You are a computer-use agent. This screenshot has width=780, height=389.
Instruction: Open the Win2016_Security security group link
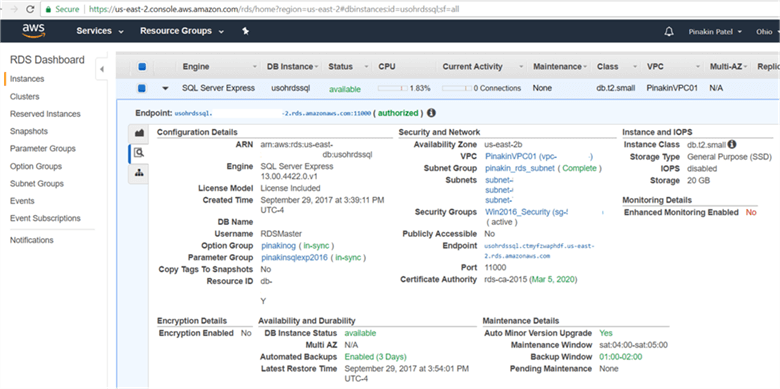[527, 212]
